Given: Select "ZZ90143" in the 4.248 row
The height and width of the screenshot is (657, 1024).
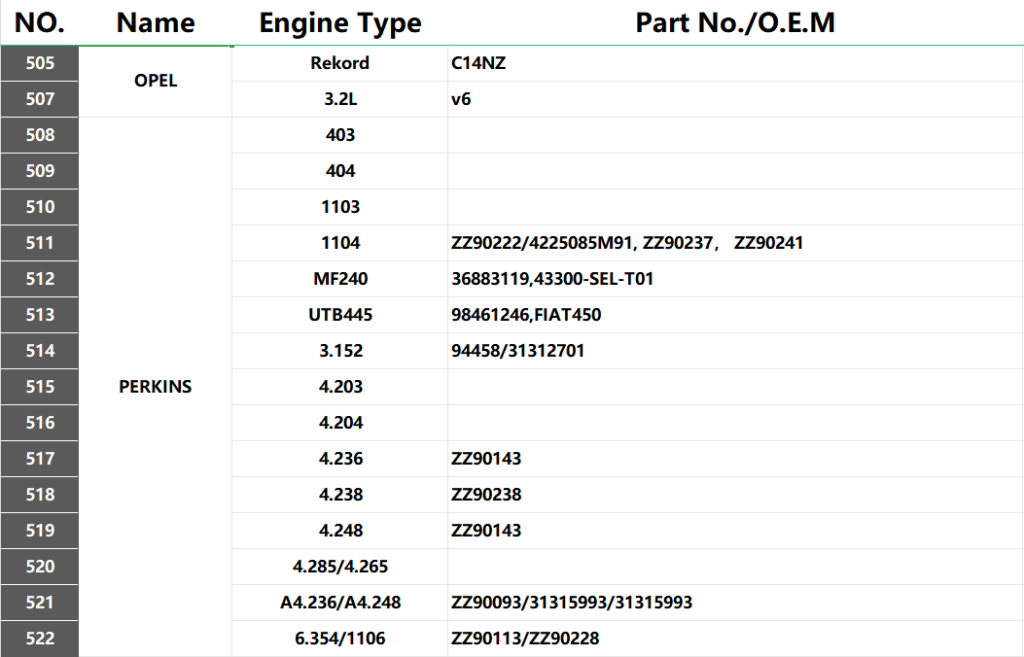Looking at the screenshot, I should [735, 530].
